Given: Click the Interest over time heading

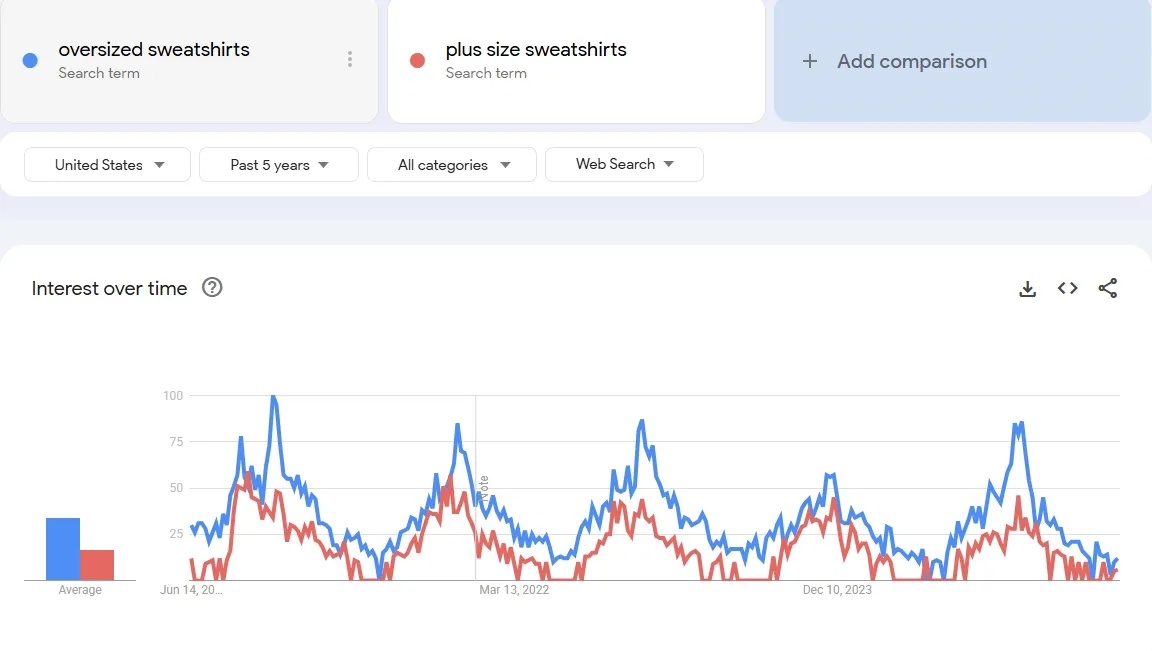Looking at the screenshot, I should click(109, 288).
